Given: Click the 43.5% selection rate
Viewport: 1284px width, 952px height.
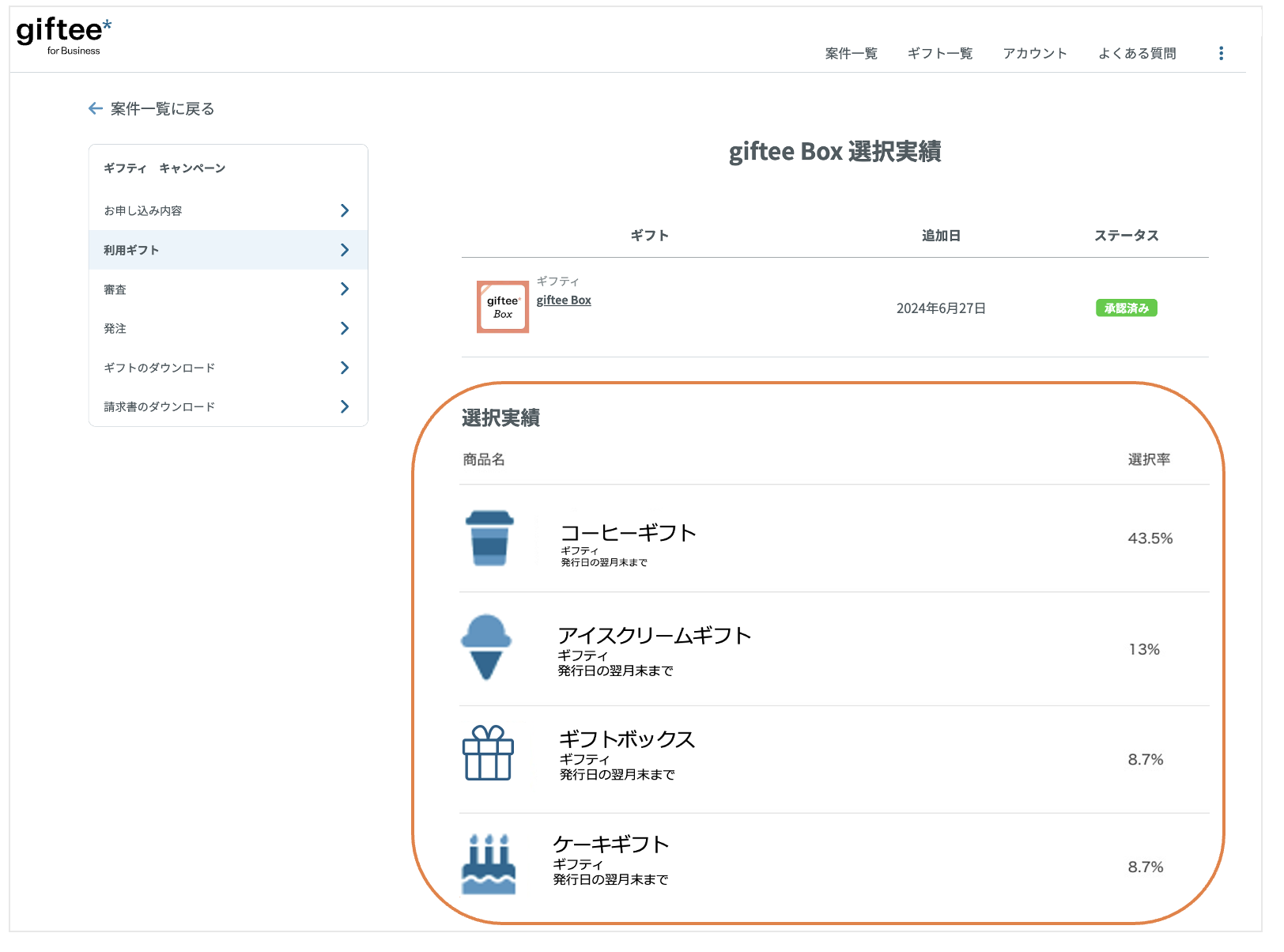Looking at the screenshot, I should 1150,538.
